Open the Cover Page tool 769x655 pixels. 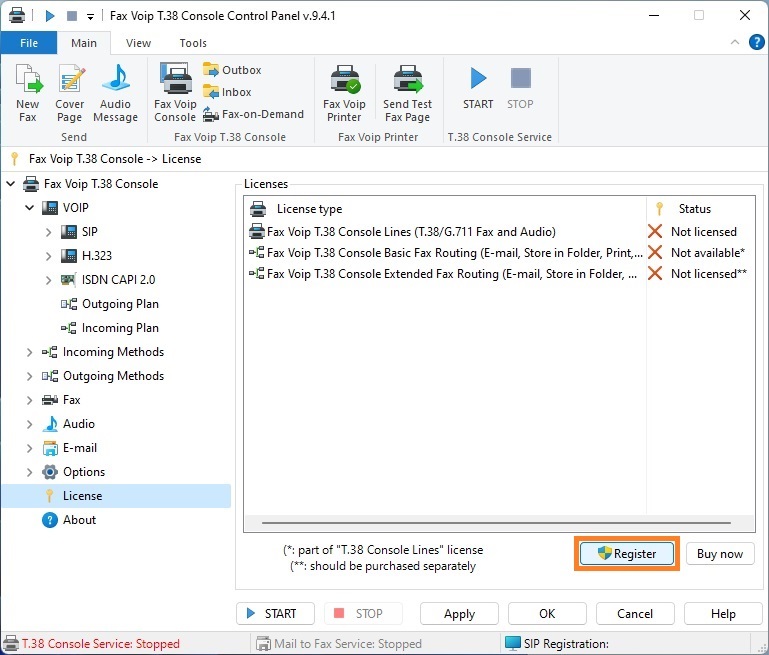(x=70, y=93)
